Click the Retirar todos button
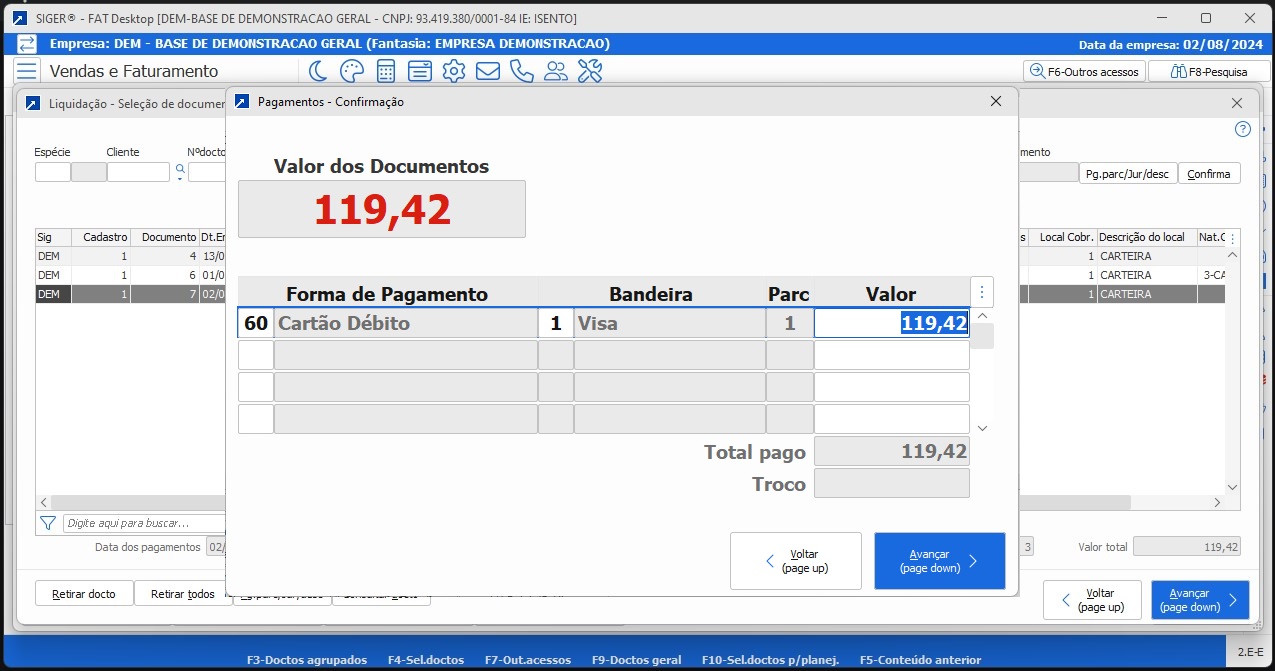This screenshot has height=671, width=1275. click(183, 594)
